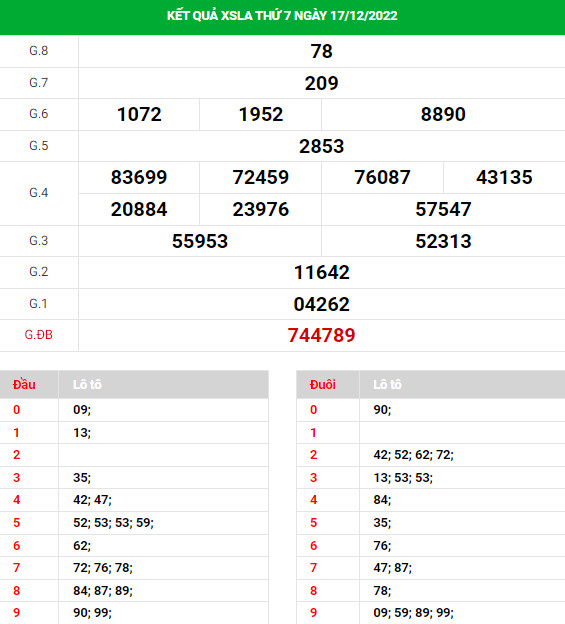This screenshot has width=565, height=624.
Task: Select the G.6 number 1072
Action: pos(139,115)
